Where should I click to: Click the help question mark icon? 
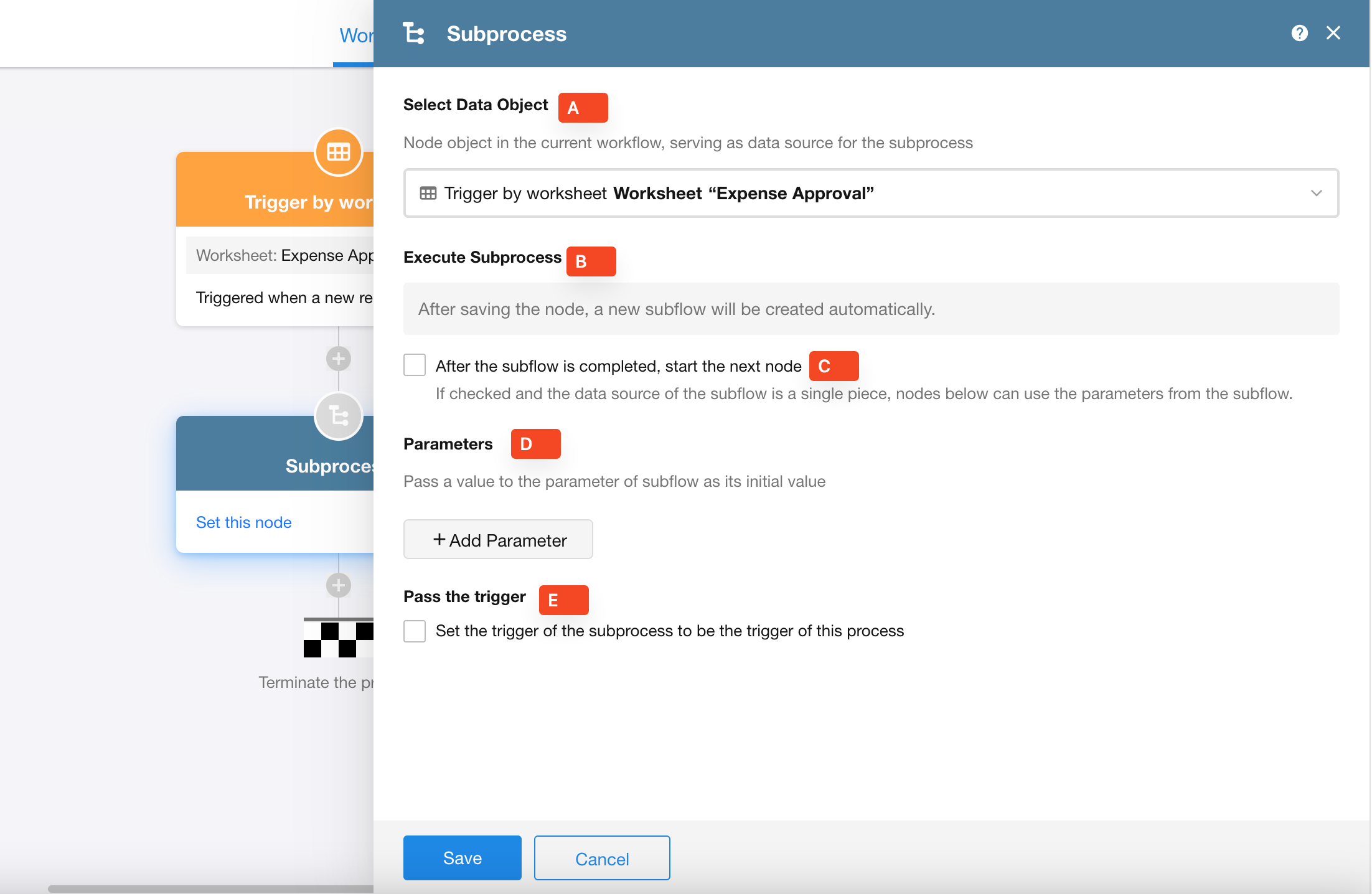pyautogui.click(x=1299, y=33)
